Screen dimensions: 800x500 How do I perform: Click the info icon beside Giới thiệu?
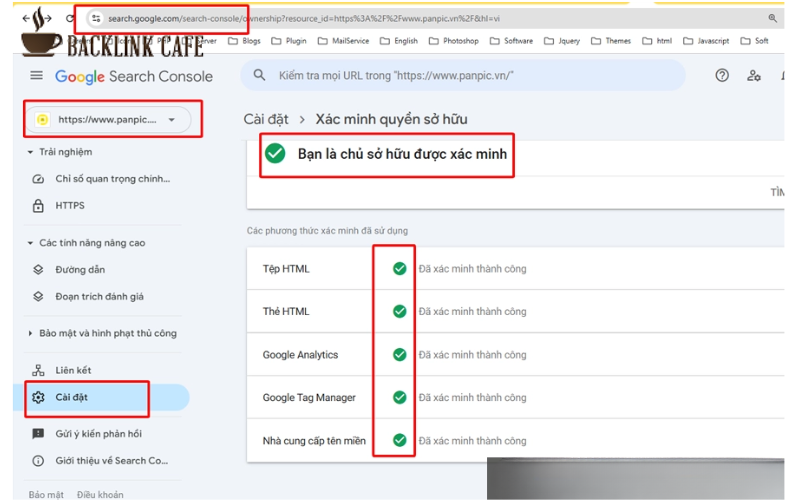[x=38, y=461]
